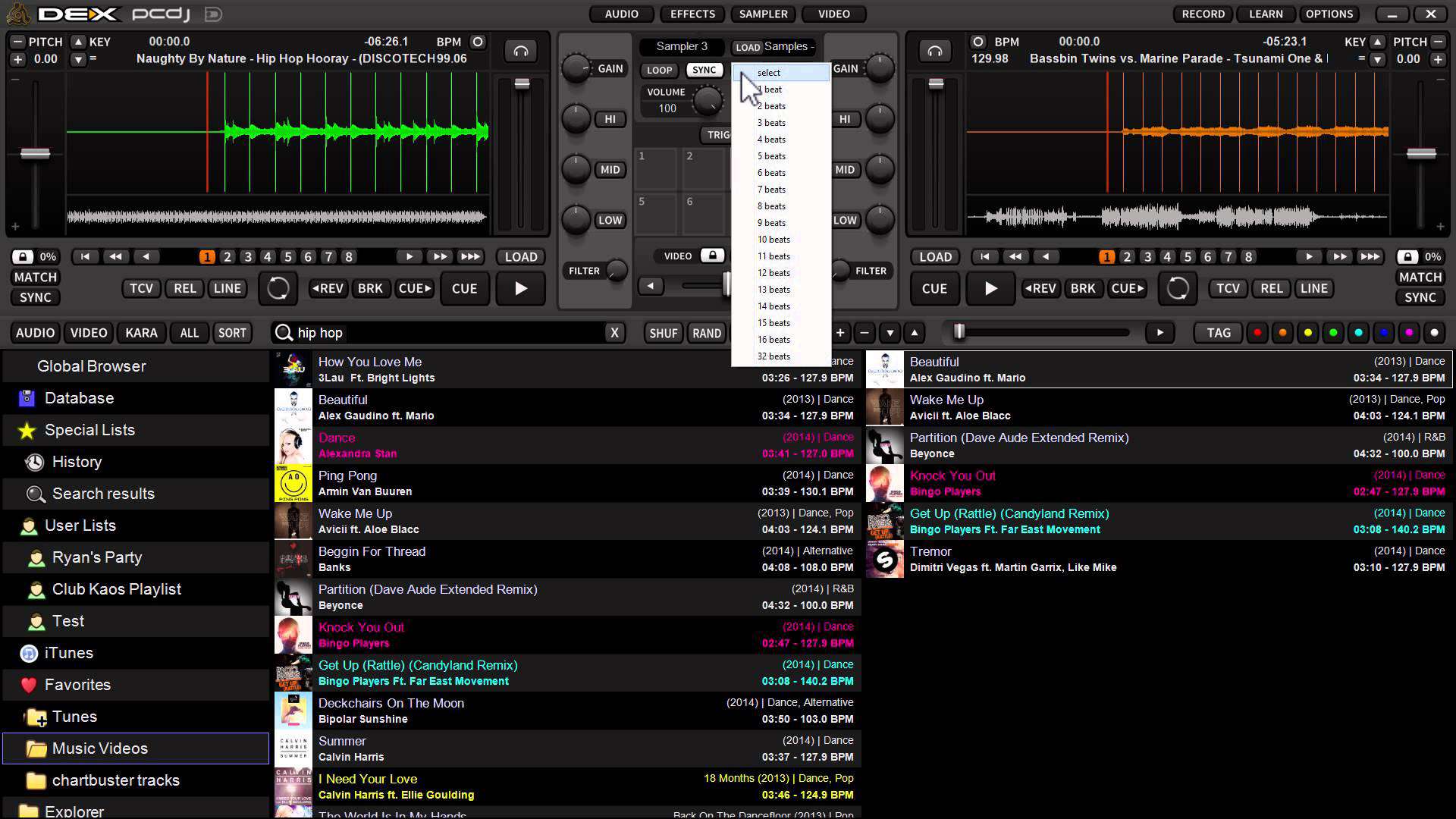The image size is (1456, 819).
Task: Click left deck volume fader
Action: tap(522, 83)
